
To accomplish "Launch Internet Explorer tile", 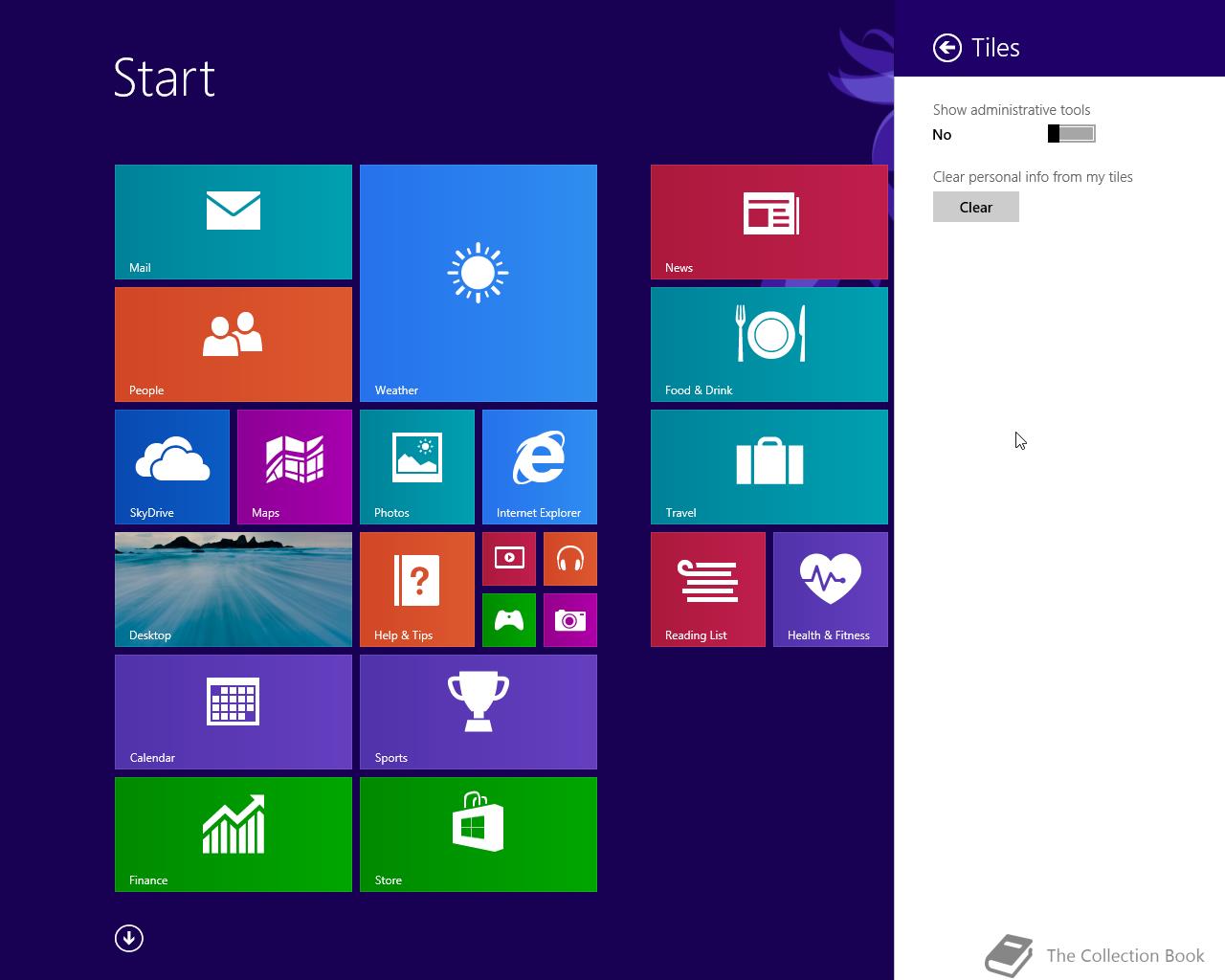I will click(x=540, y=467).
